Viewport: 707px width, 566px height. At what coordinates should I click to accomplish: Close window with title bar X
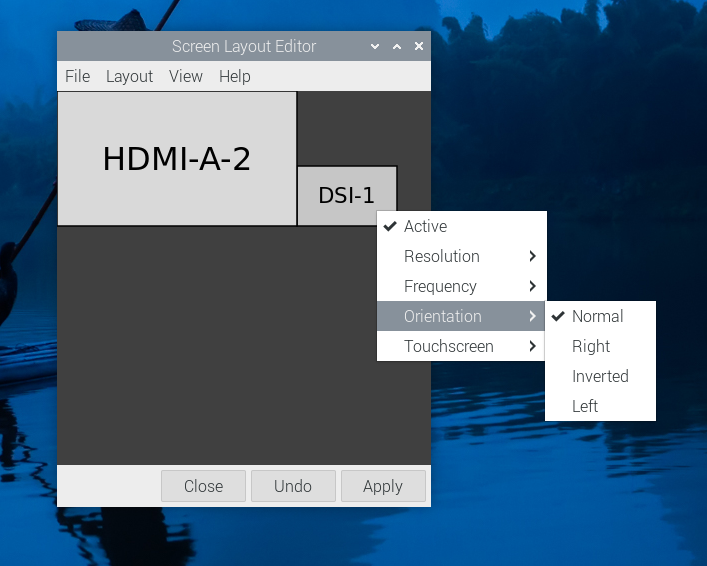419,47
